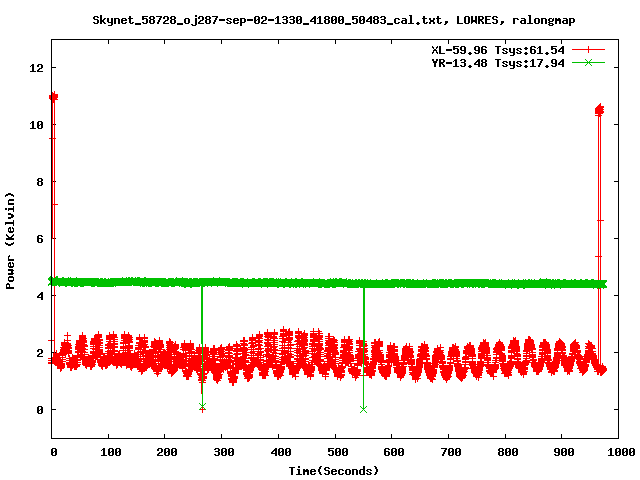Screen dimensions: 640x480
Task: Click the y-axis tick label 6
Action: (40, 239)
